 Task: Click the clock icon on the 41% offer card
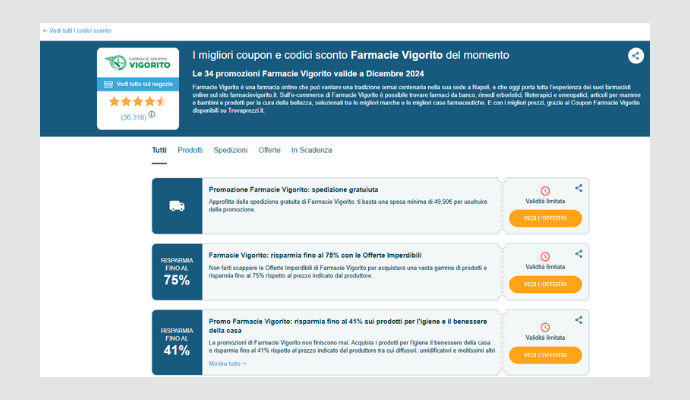click(545, 327)
